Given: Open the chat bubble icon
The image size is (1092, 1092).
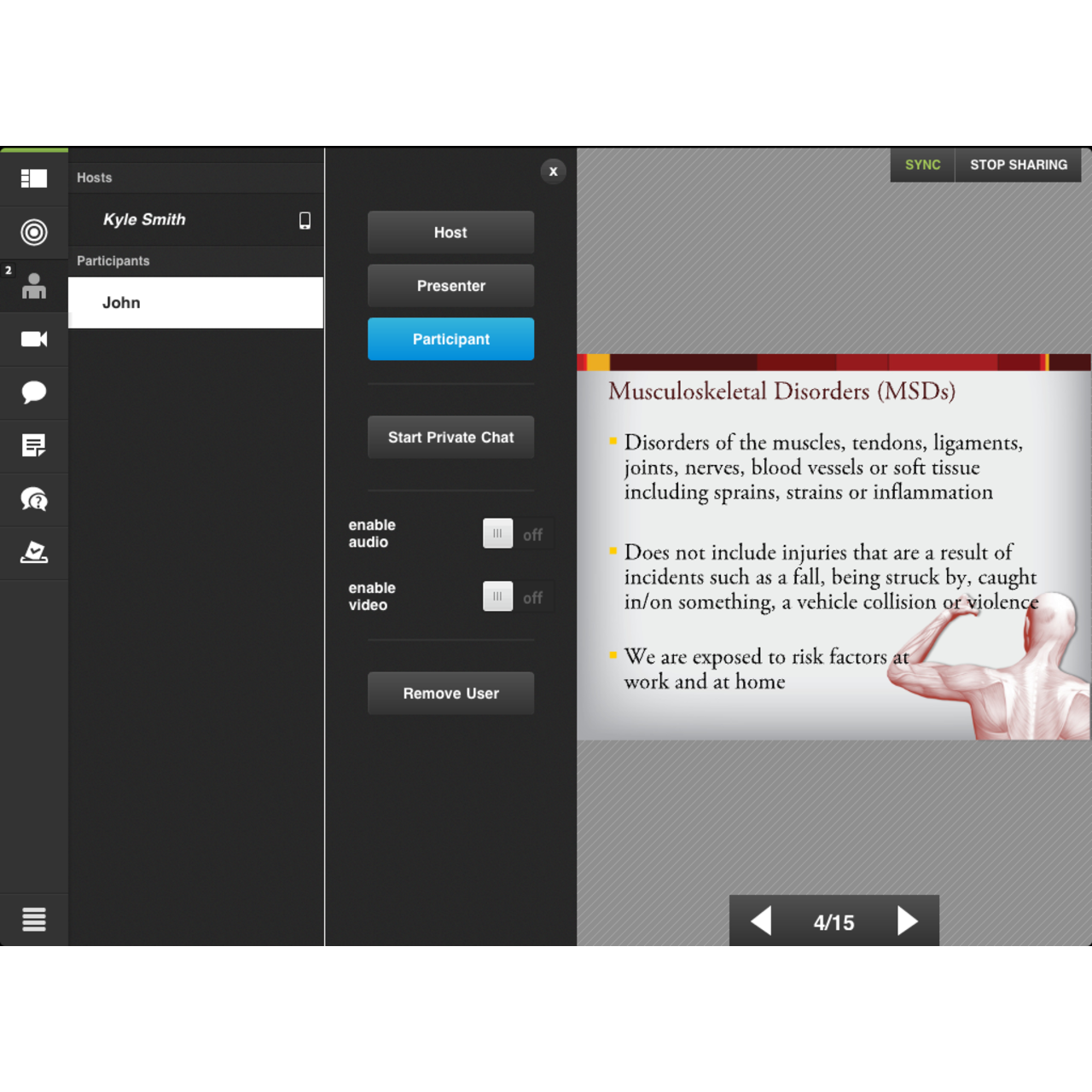Looking at the screenshot, I should pos(34,392).
